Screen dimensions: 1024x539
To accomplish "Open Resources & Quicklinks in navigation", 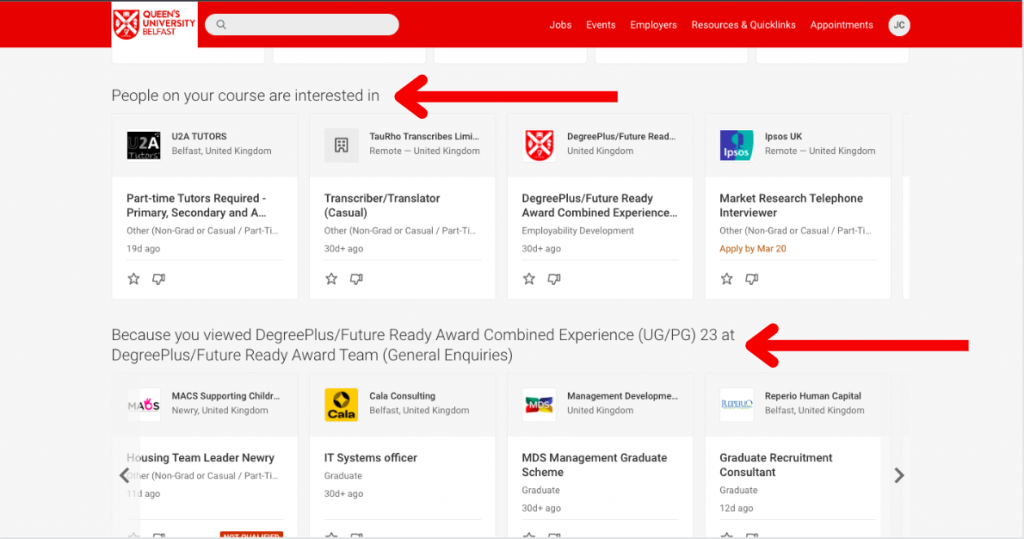I will pos(743,25).
